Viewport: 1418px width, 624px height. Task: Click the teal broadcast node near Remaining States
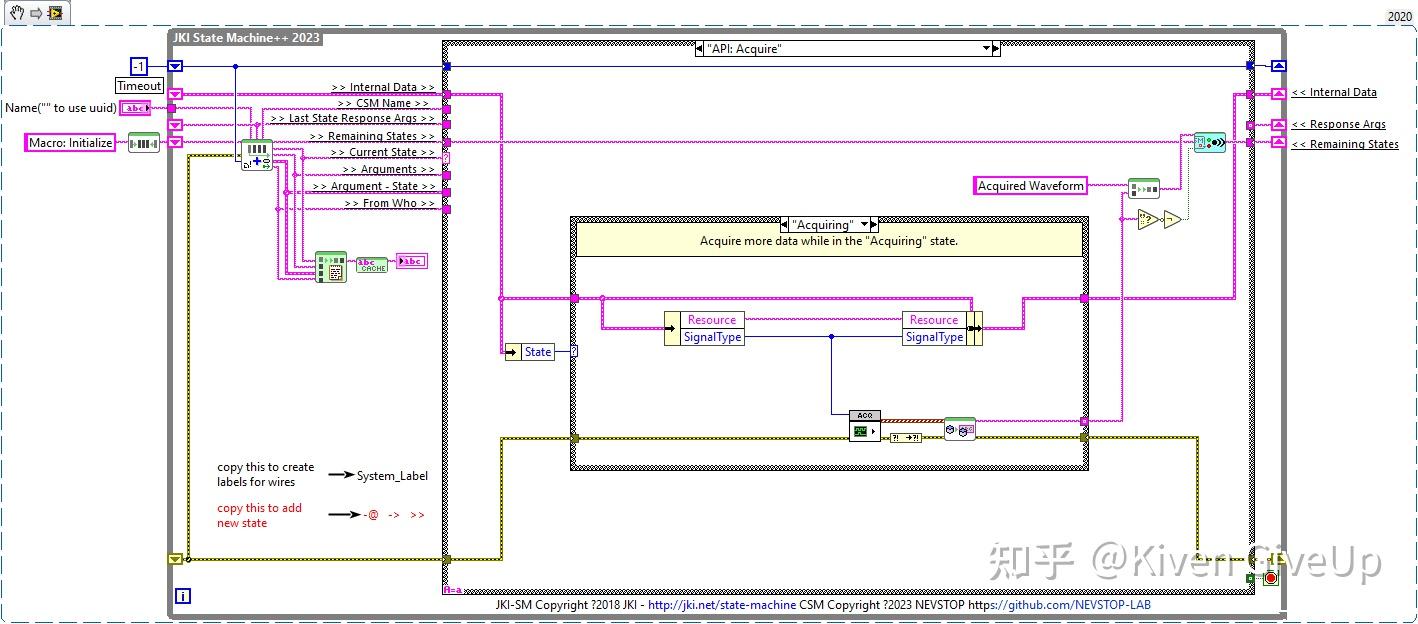coord(1209,142)
